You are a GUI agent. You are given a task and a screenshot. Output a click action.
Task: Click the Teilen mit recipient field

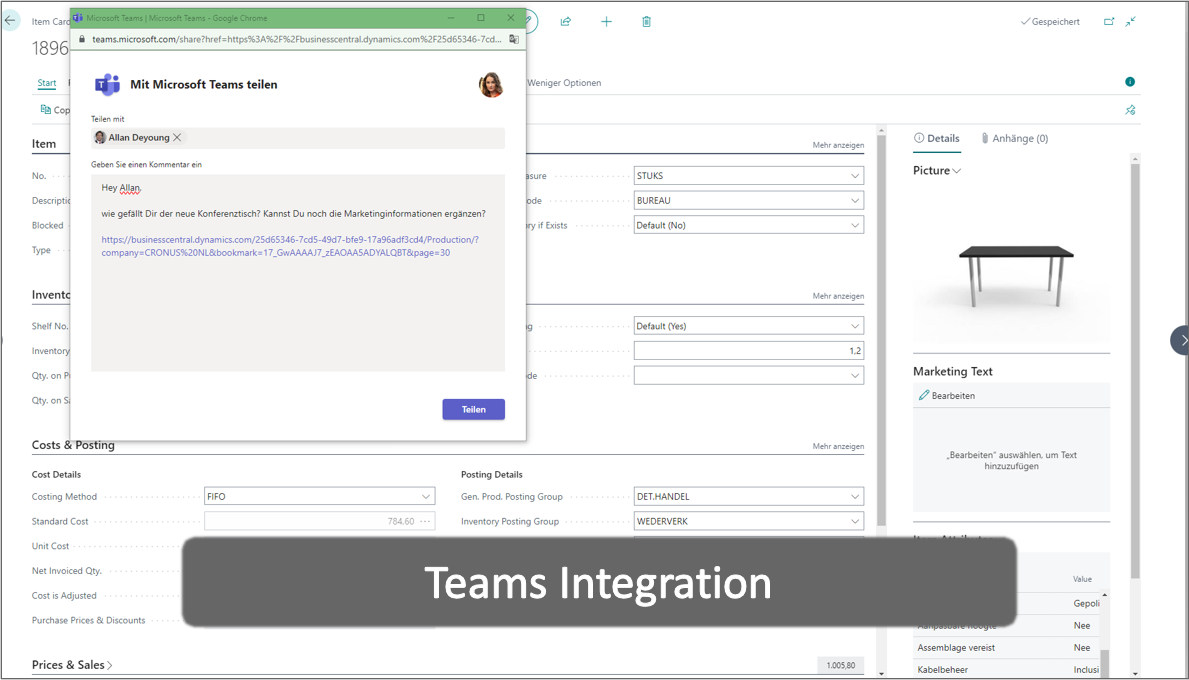(298, 137)
